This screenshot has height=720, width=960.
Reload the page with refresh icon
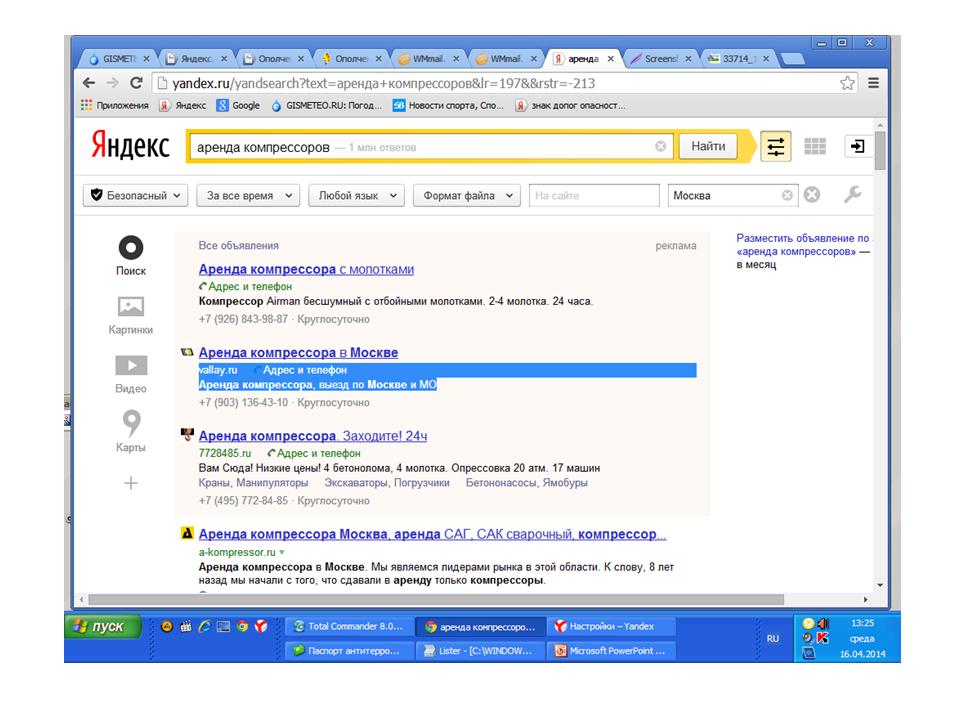(x=137, y=83)
